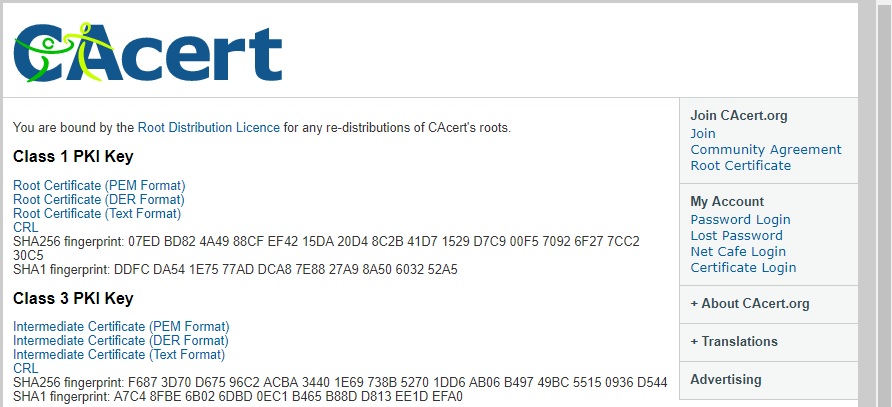Open Class 1 Root Certificate Text Format
Viewport: 892px width, 407px height.
[97, 214]
